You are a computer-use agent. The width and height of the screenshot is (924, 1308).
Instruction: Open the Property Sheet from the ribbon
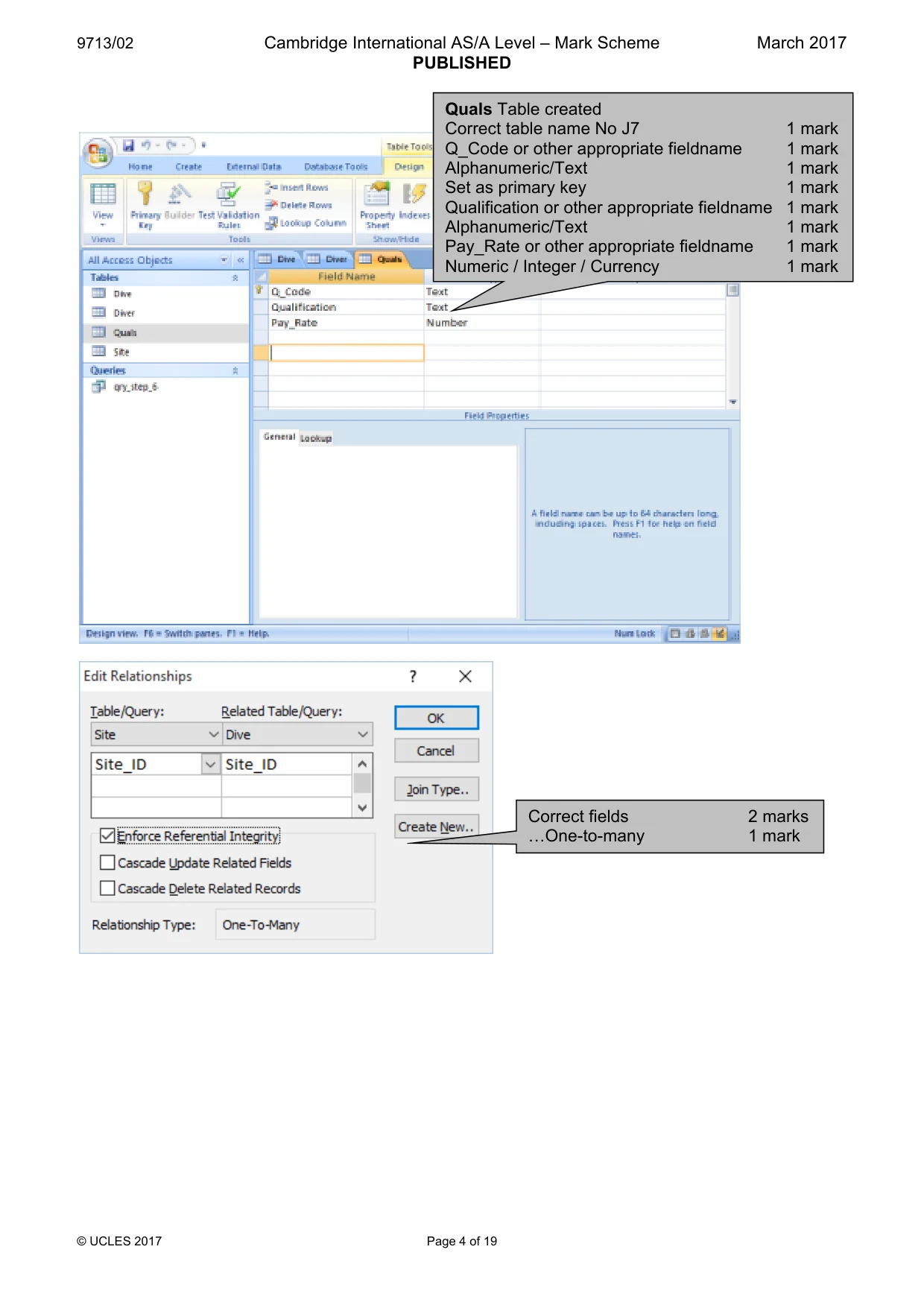[x=377, y=205]
